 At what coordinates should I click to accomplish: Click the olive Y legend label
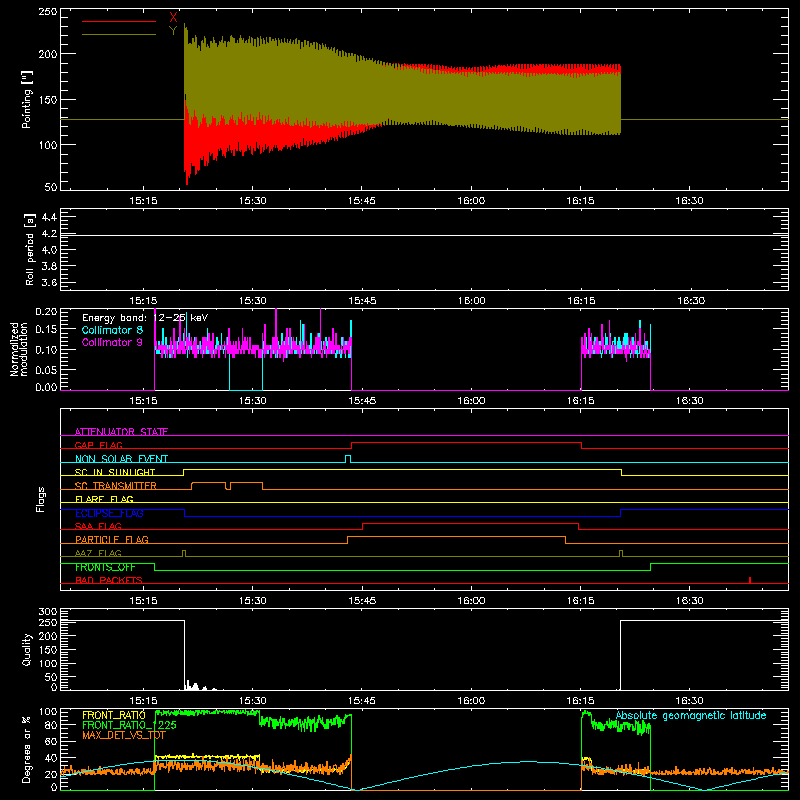click(173, 31)
